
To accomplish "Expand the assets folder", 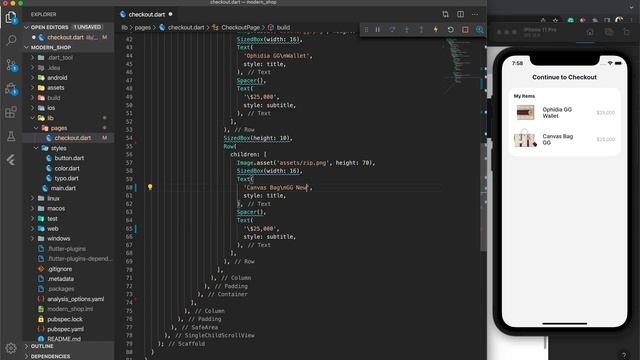I will 56,88.
